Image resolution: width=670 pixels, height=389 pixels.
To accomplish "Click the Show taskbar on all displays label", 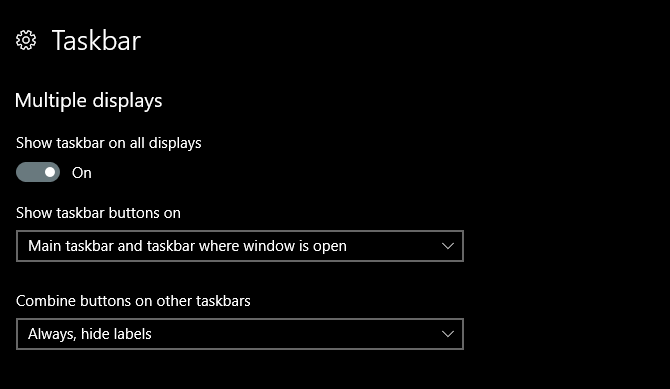I will [109, 143].
